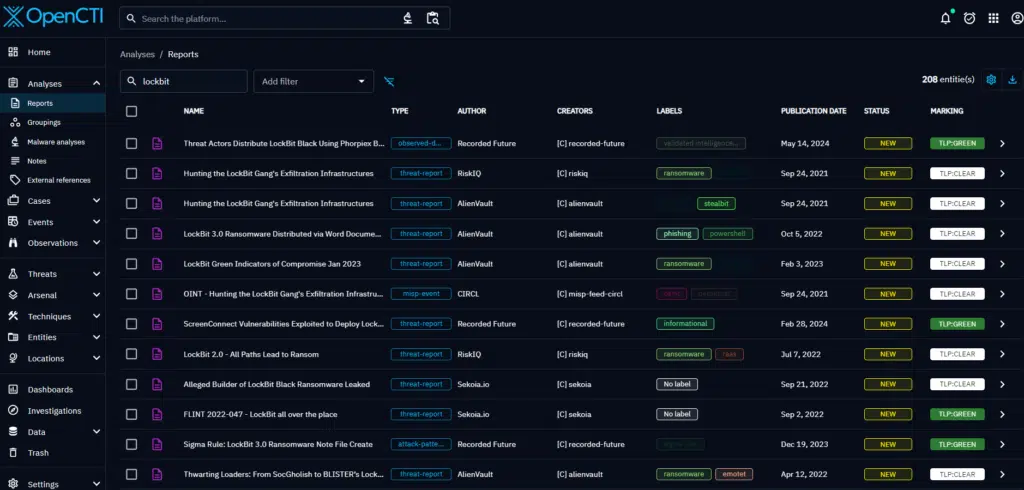
Task: Open the Add filter dropdown
Action: coord(313,82)
